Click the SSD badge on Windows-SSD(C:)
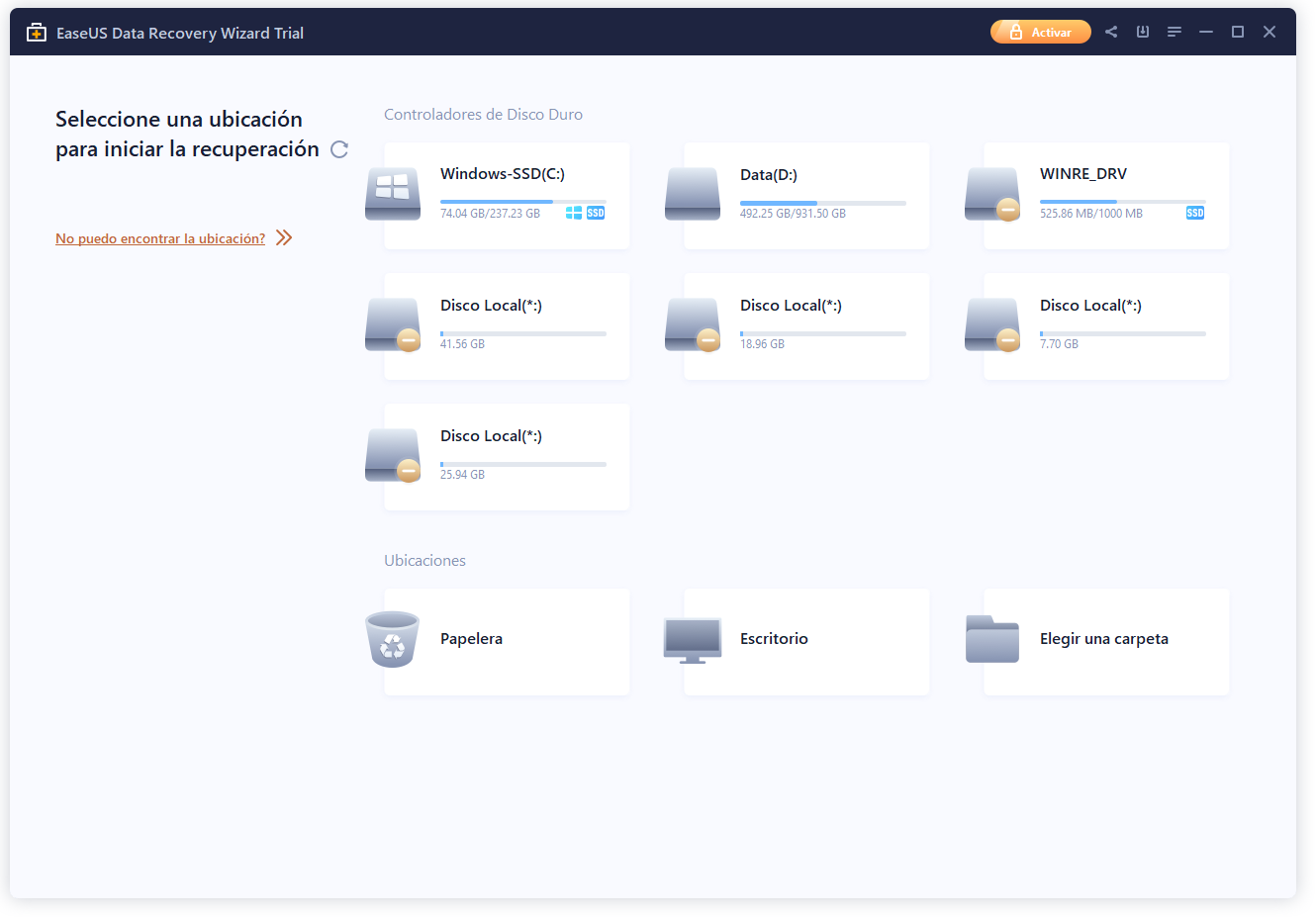Viewport: 1316px width, 917px height. point(596,213)
